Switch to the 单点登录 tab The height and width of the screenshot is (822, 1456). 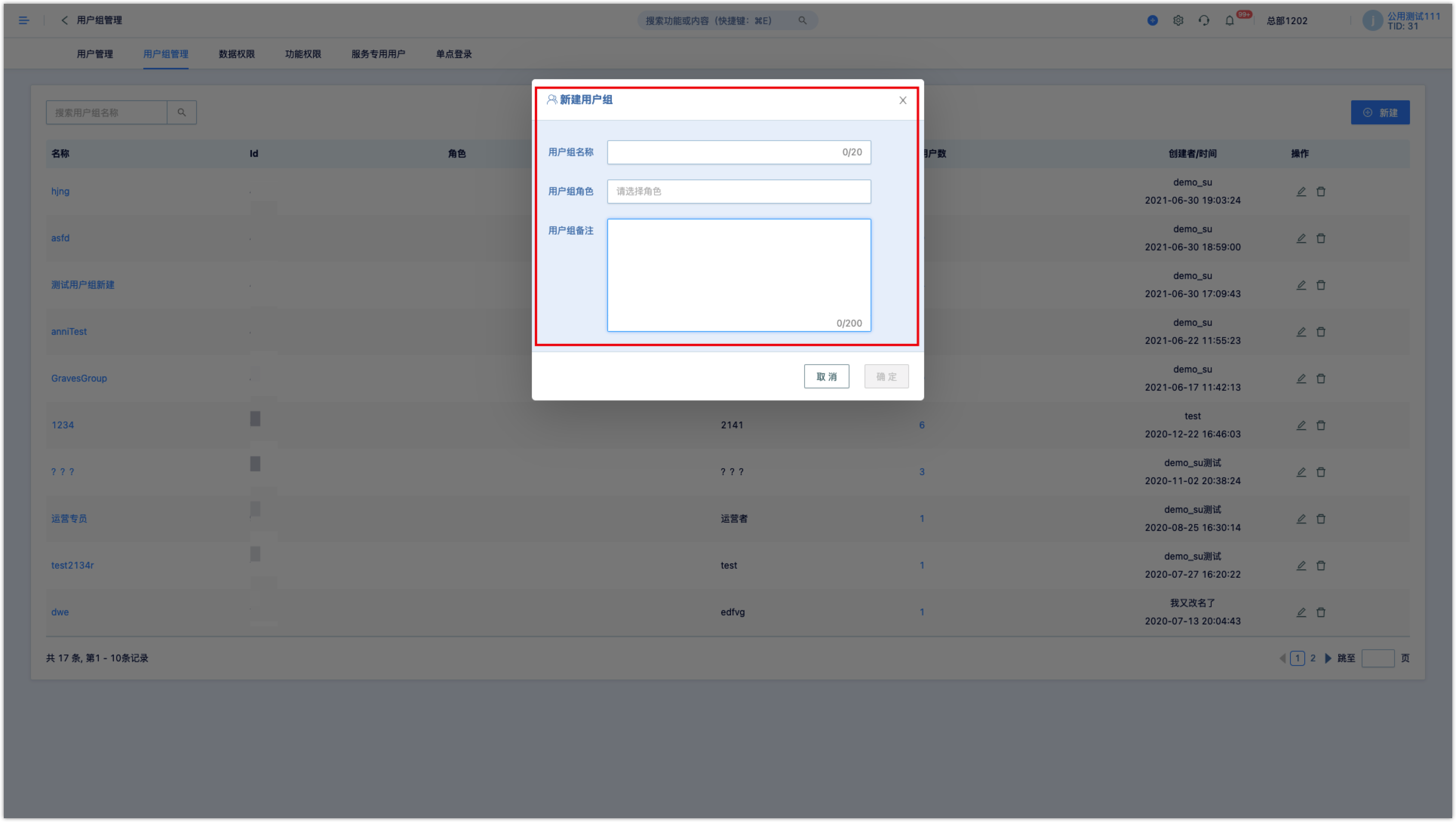454,54
